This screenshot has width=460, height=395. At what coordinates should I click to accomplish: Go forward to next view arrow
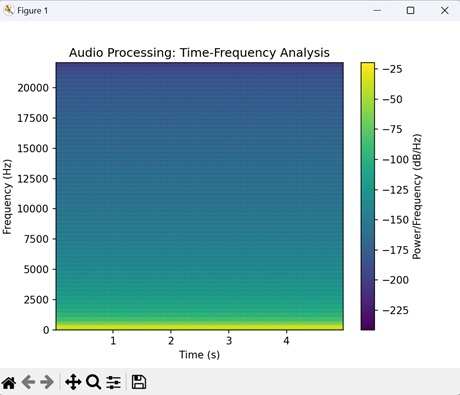pos(47,382)
